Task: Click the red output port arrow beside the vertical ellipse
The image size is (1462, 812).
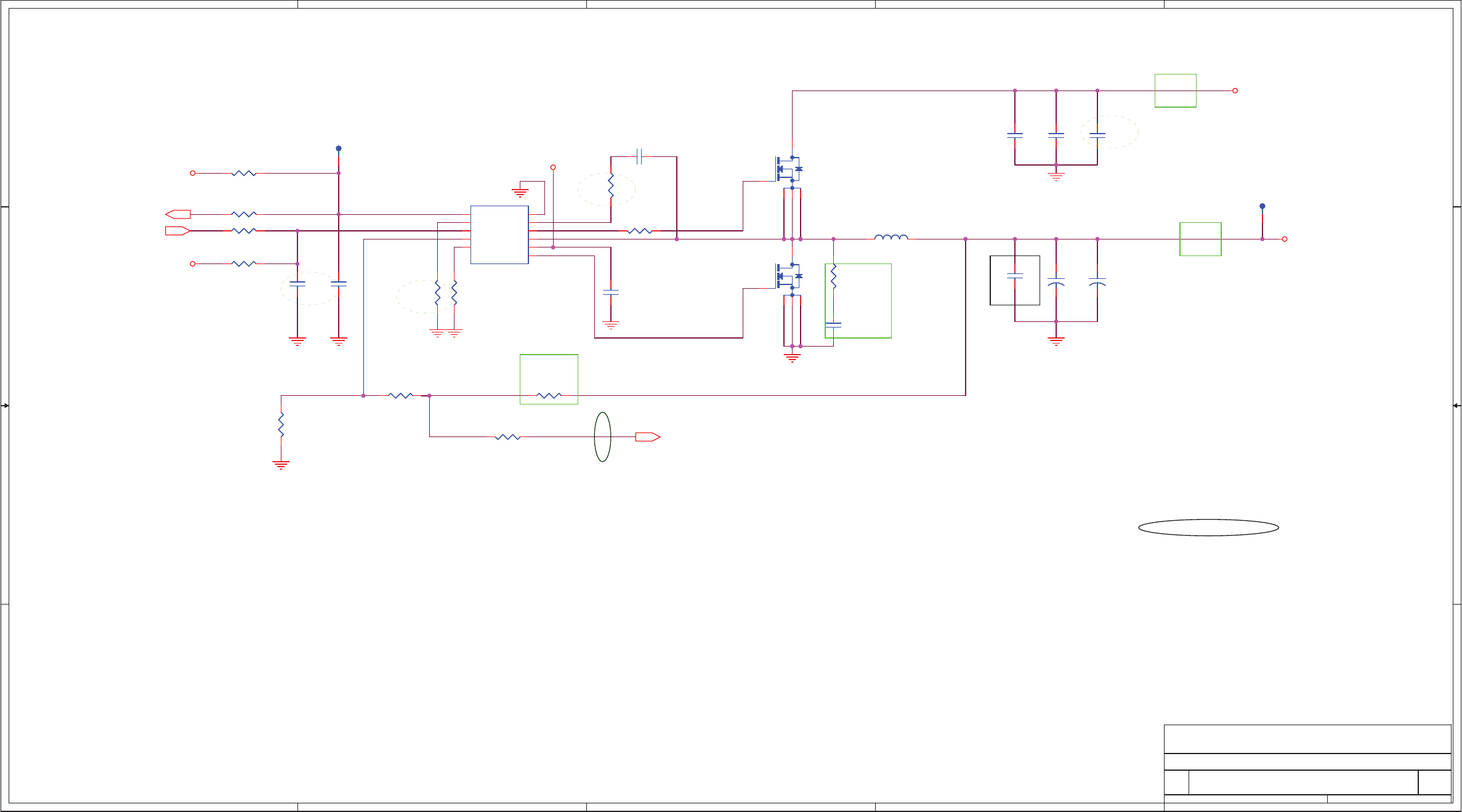Action: click(x=647, y=437)
